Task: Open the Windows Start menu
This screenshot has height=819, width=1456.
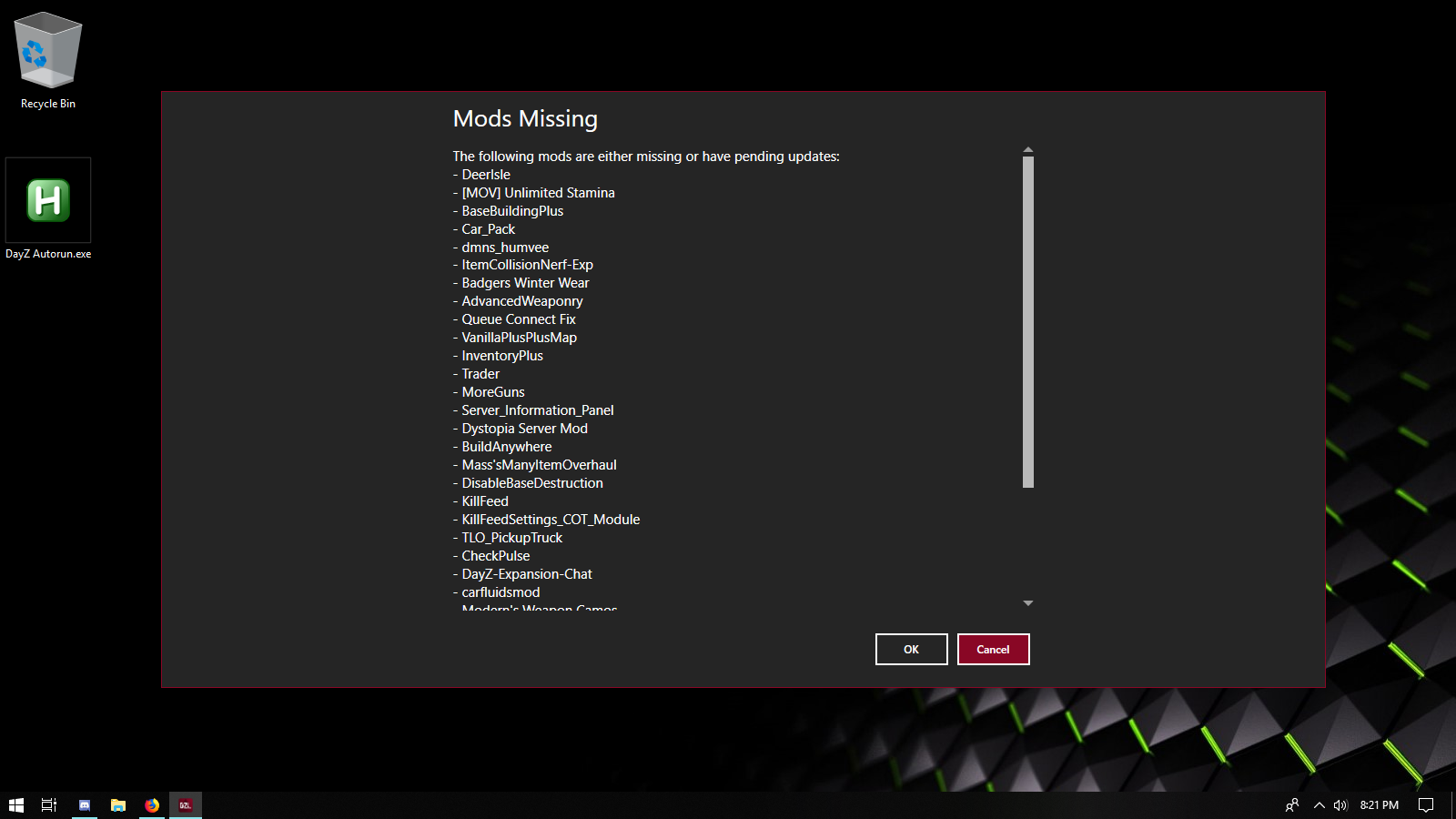Action: (16, 805)
